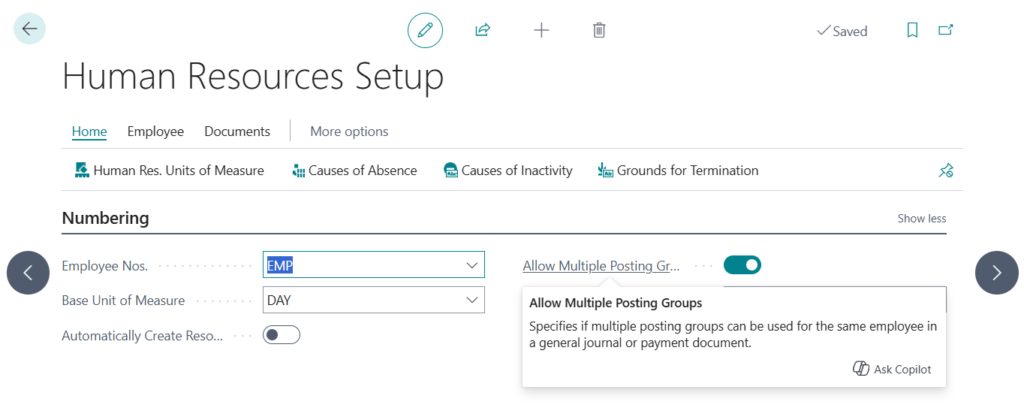Click the pencil edit icon

click(425, 30)
